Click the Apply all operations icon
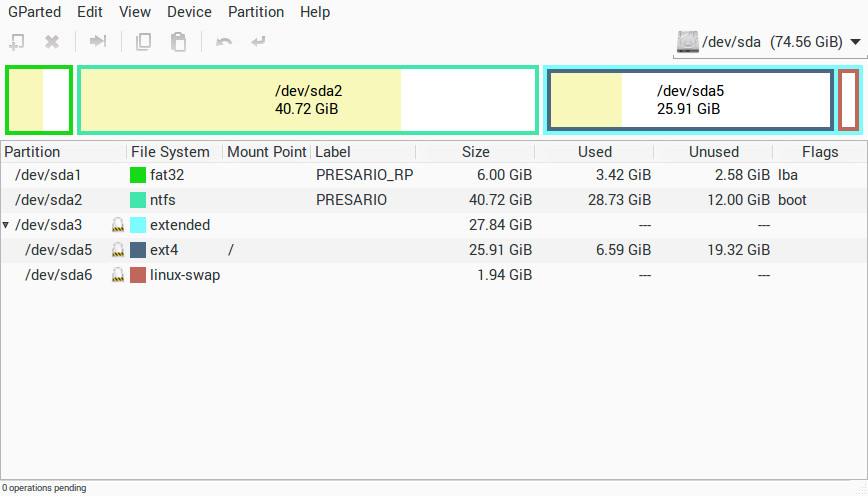 coord(259,42)
